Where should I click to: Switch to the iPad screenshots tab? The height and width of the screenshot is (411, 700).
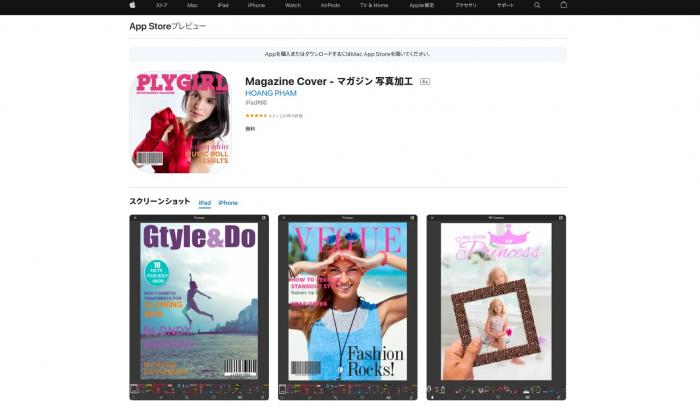(204, 203)
